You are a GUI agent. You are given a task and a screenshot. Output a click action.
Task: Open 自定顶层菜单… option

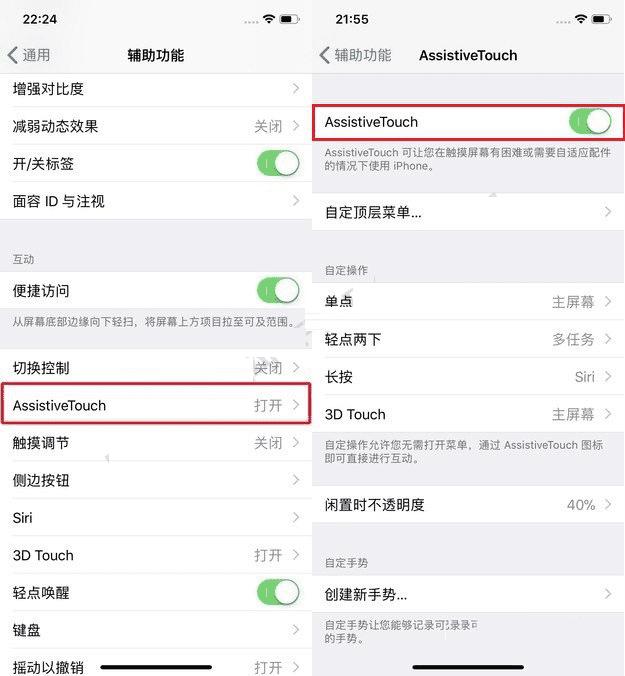tap(468, 212)
